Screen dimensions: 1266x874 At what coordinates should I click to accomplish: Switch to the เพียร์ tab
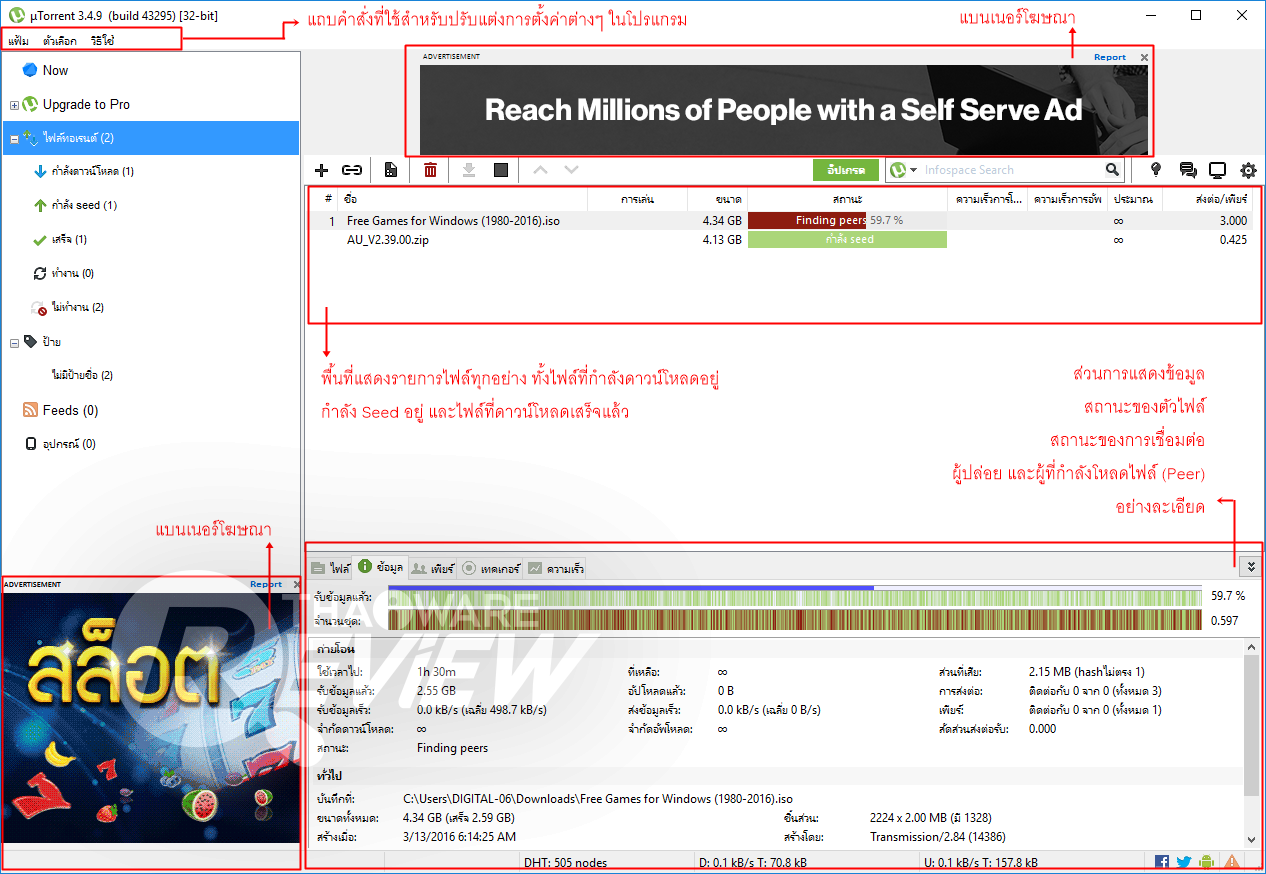click(433, 568)
